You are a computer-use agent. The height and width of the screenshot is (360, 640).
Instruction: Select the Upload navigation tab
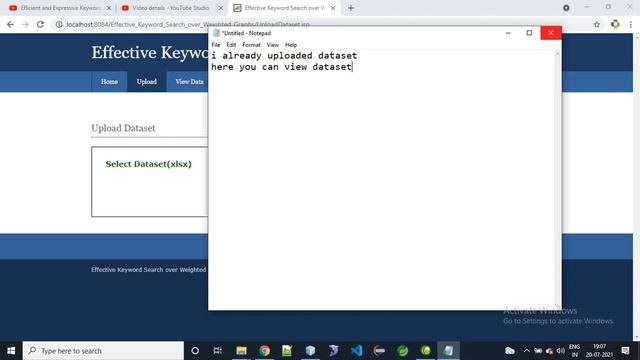click(147, 82)
